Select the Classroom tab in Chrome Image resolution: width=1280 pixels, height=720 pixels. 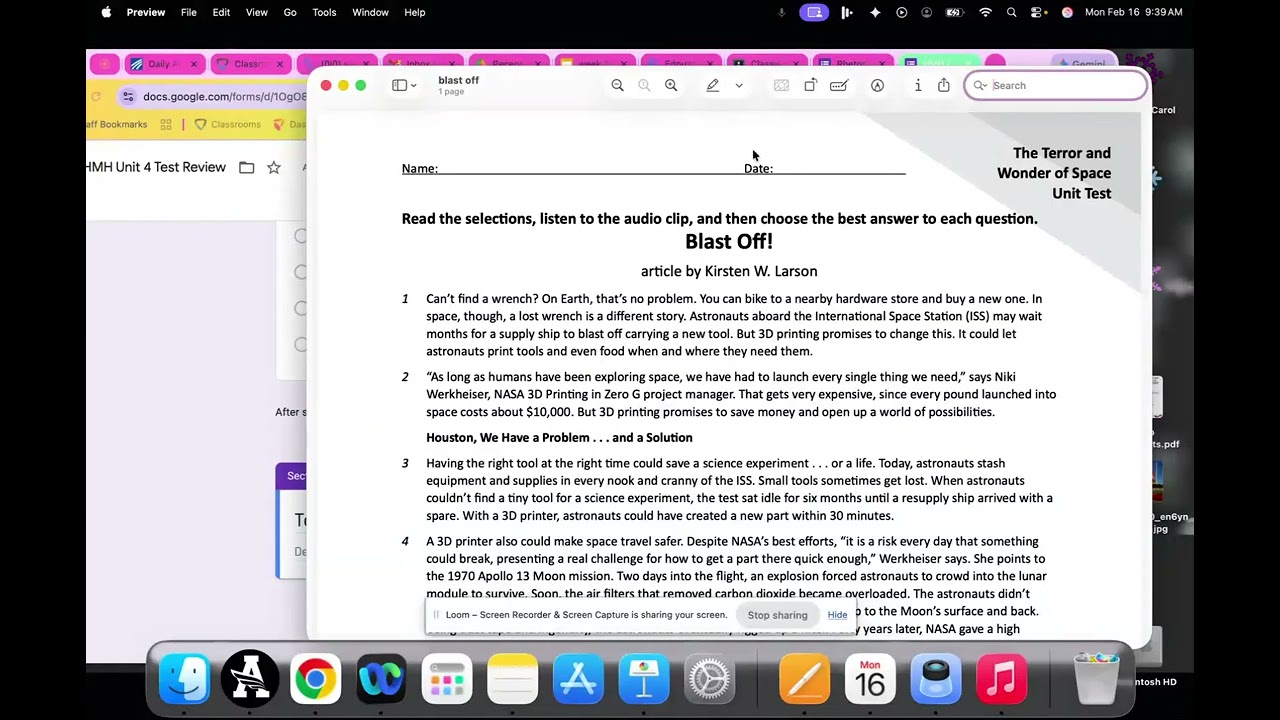[x=246, y=64]
